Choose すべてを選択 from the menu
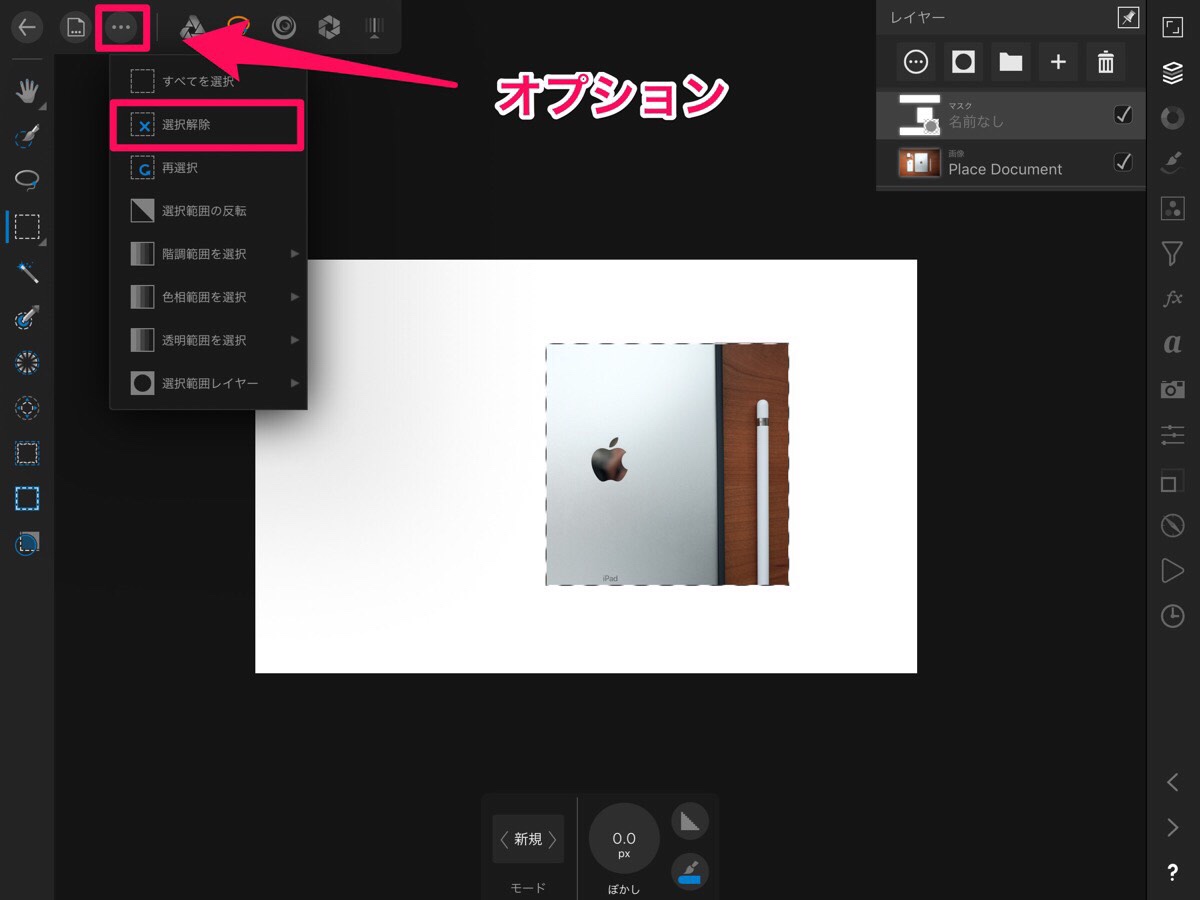 [208, 81]
